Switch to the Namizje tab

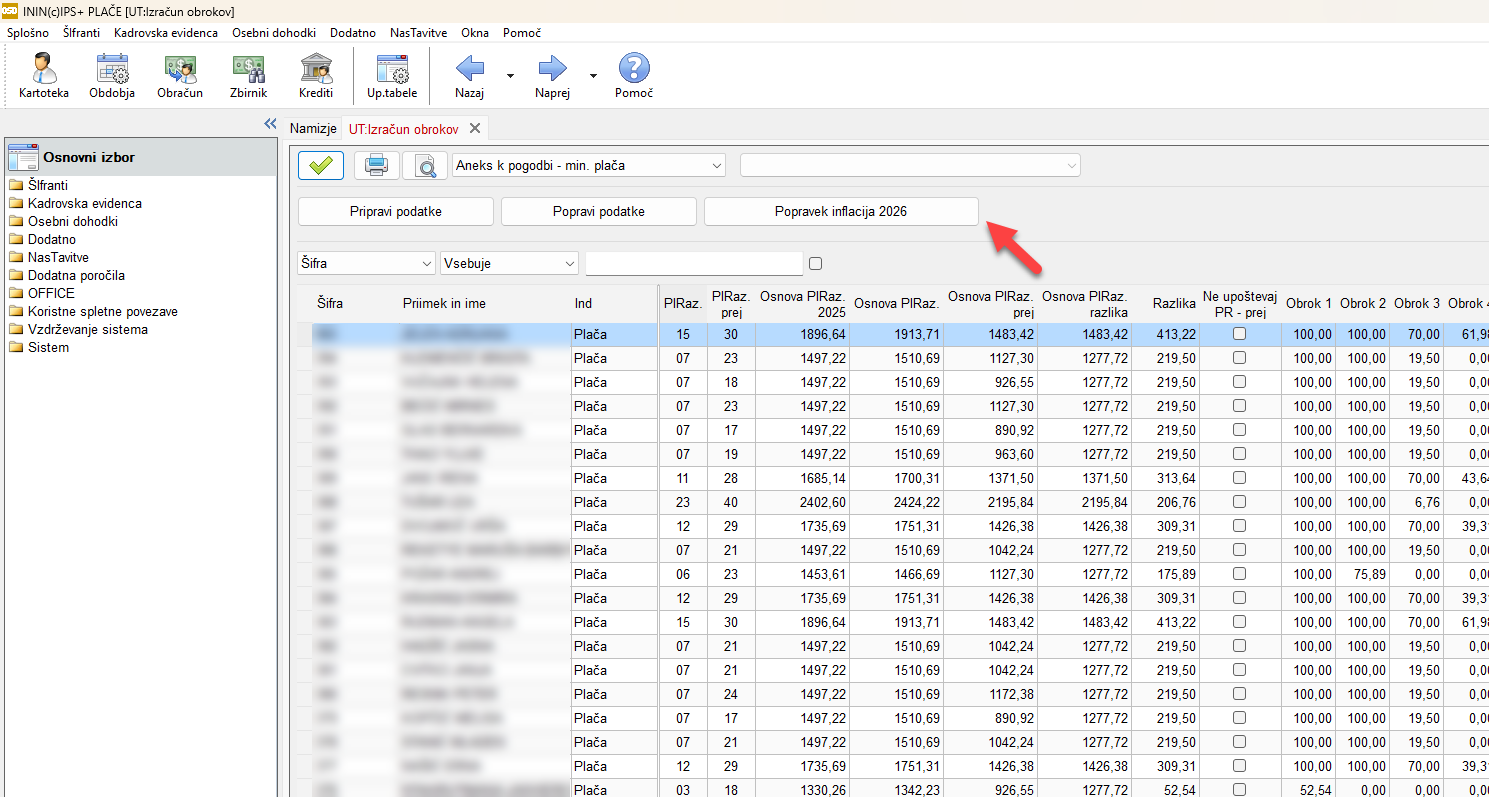click(313, 129)
